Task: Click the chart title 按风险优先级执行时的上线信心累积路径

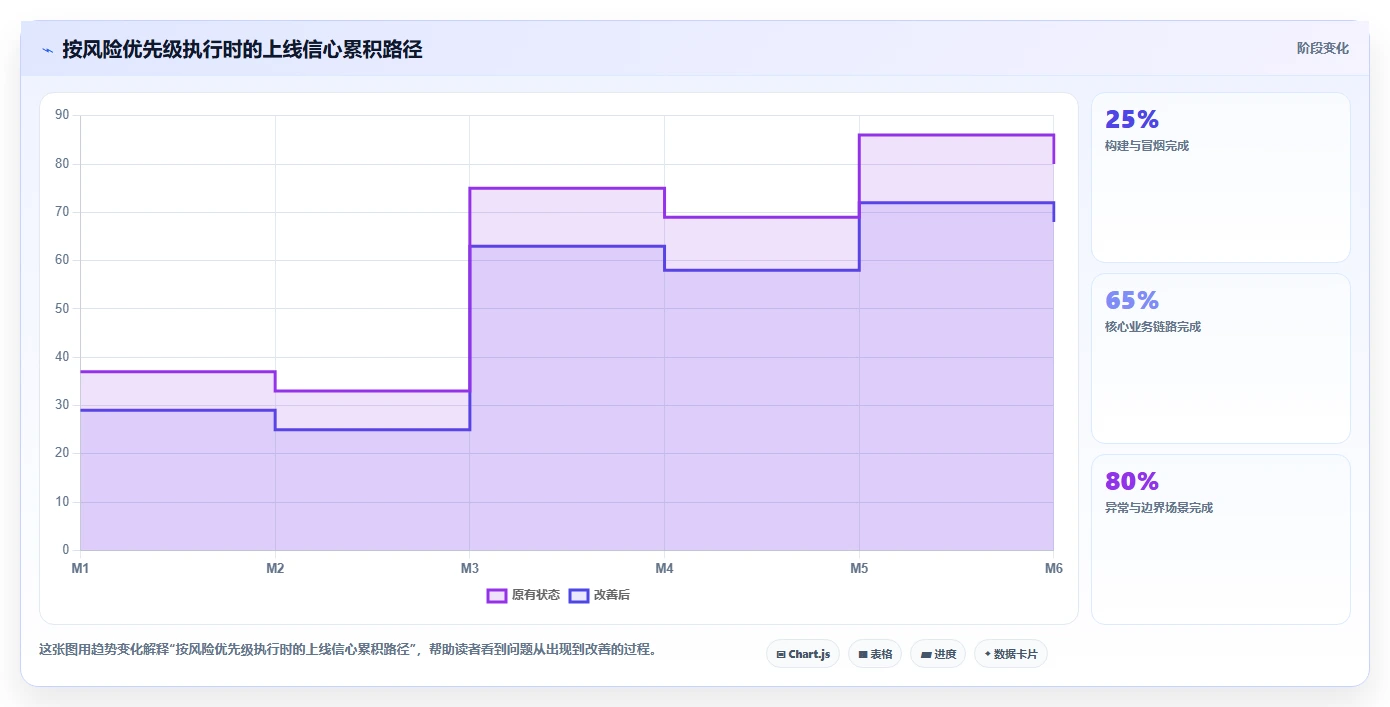Action: tap(242, 49)
